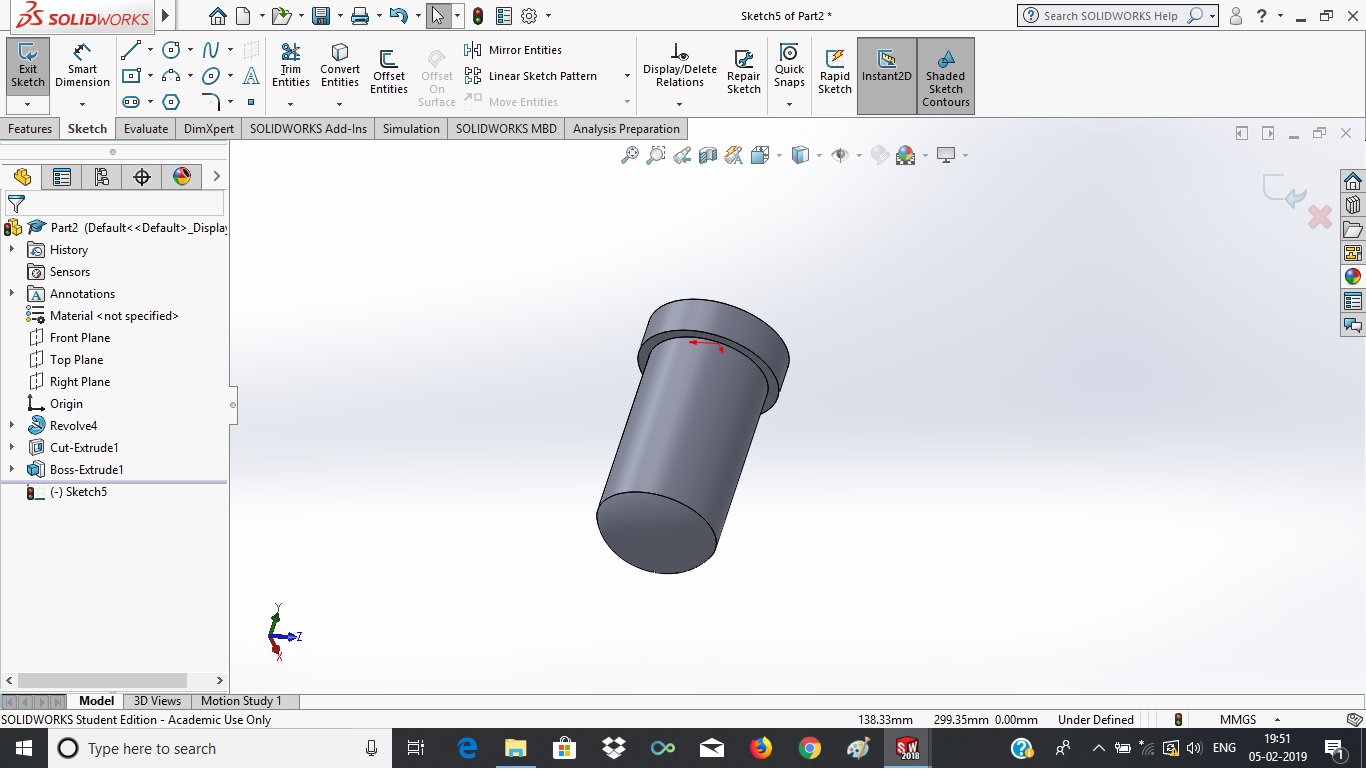Select the Front Plane in the tree
Image resolution: width=1366 pixels, height=772 pixels.
coord(80,338)
